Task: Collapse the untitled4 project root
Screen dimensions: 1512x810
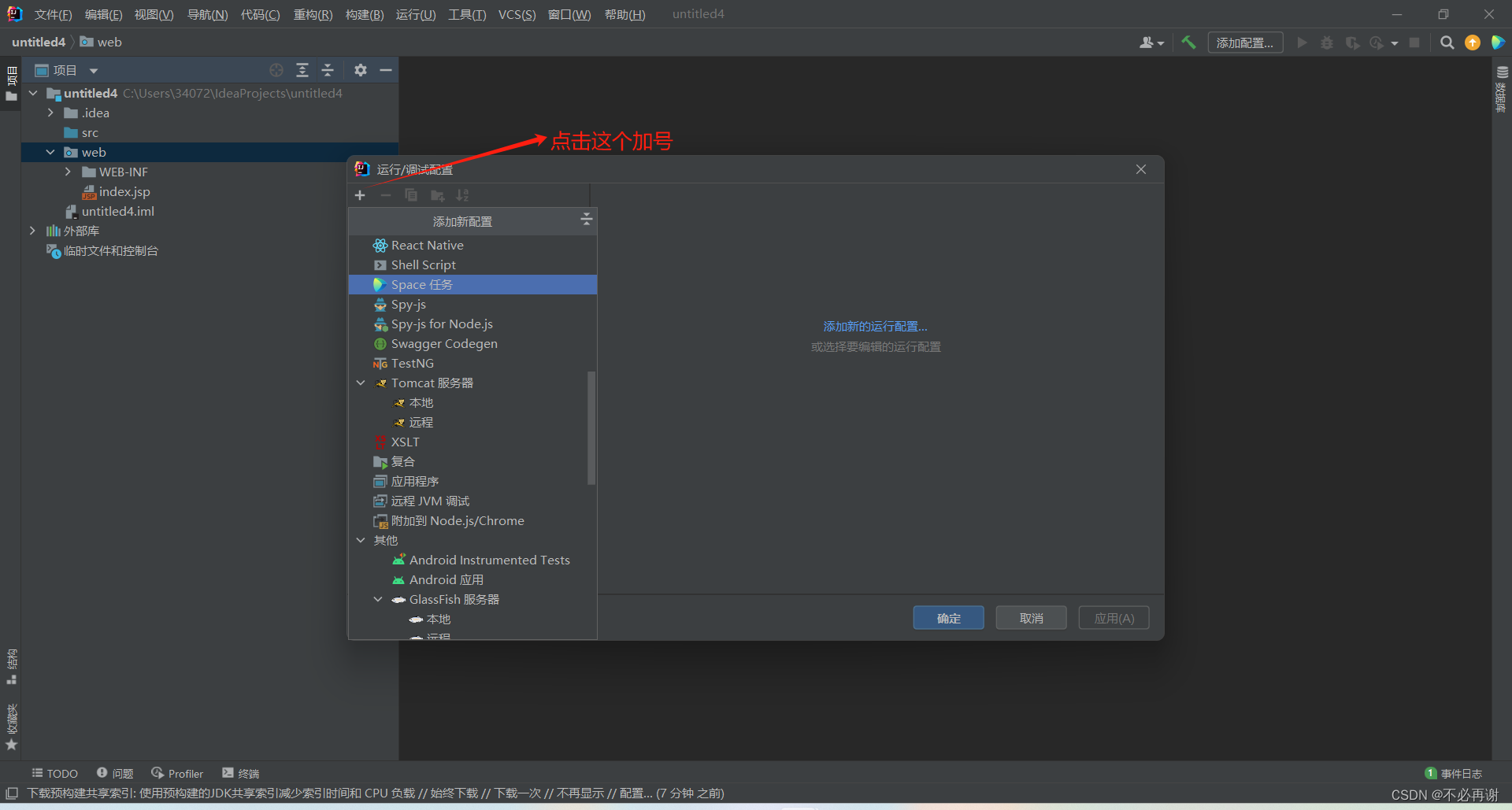Action: 33,94
